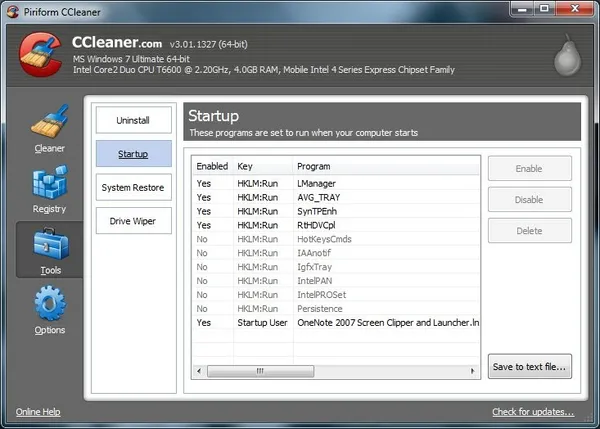Click Check for updates link
The height and width of the screenshot is (429, 600).
click(533, 412)
